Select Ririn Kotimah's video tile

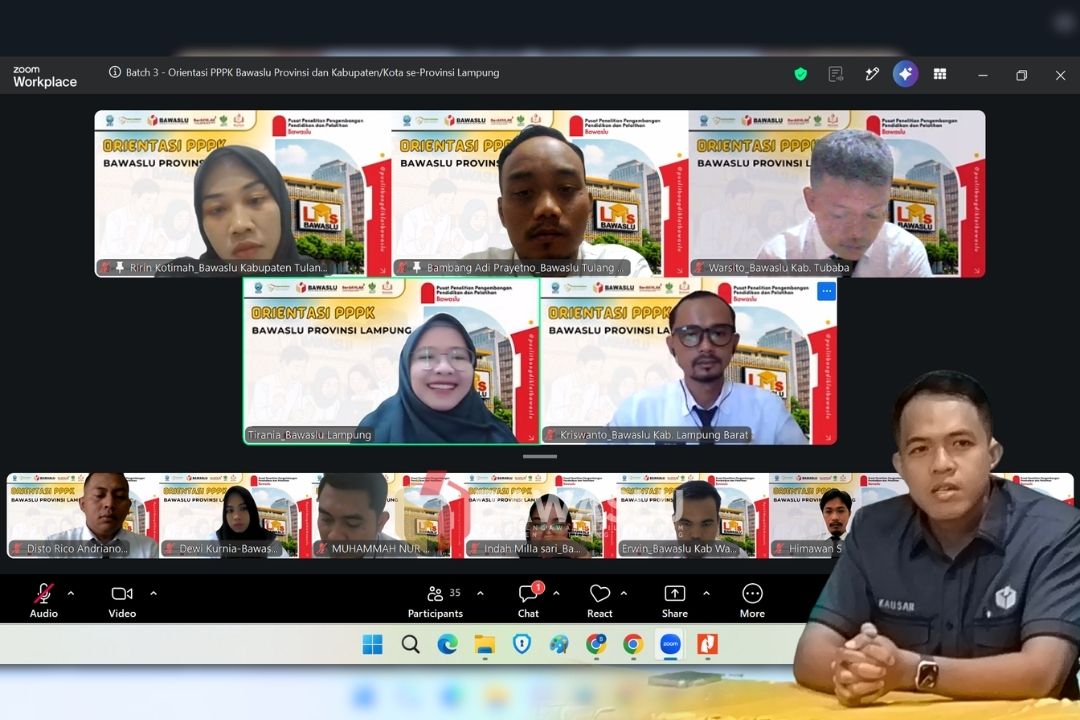242,194
